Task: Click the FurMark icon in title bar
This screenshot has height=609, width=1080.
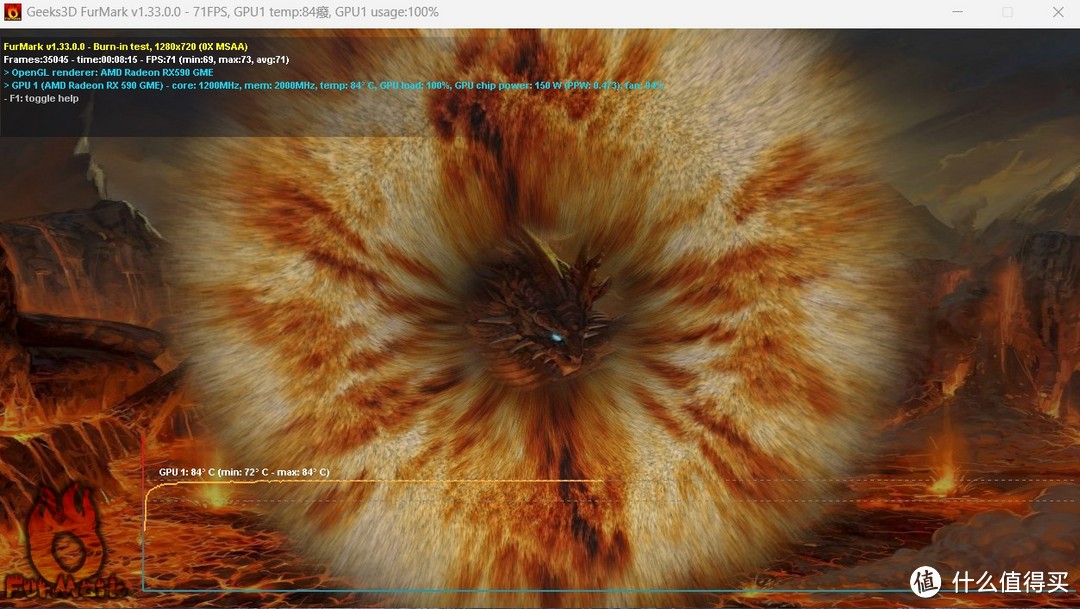Action: 13,13
